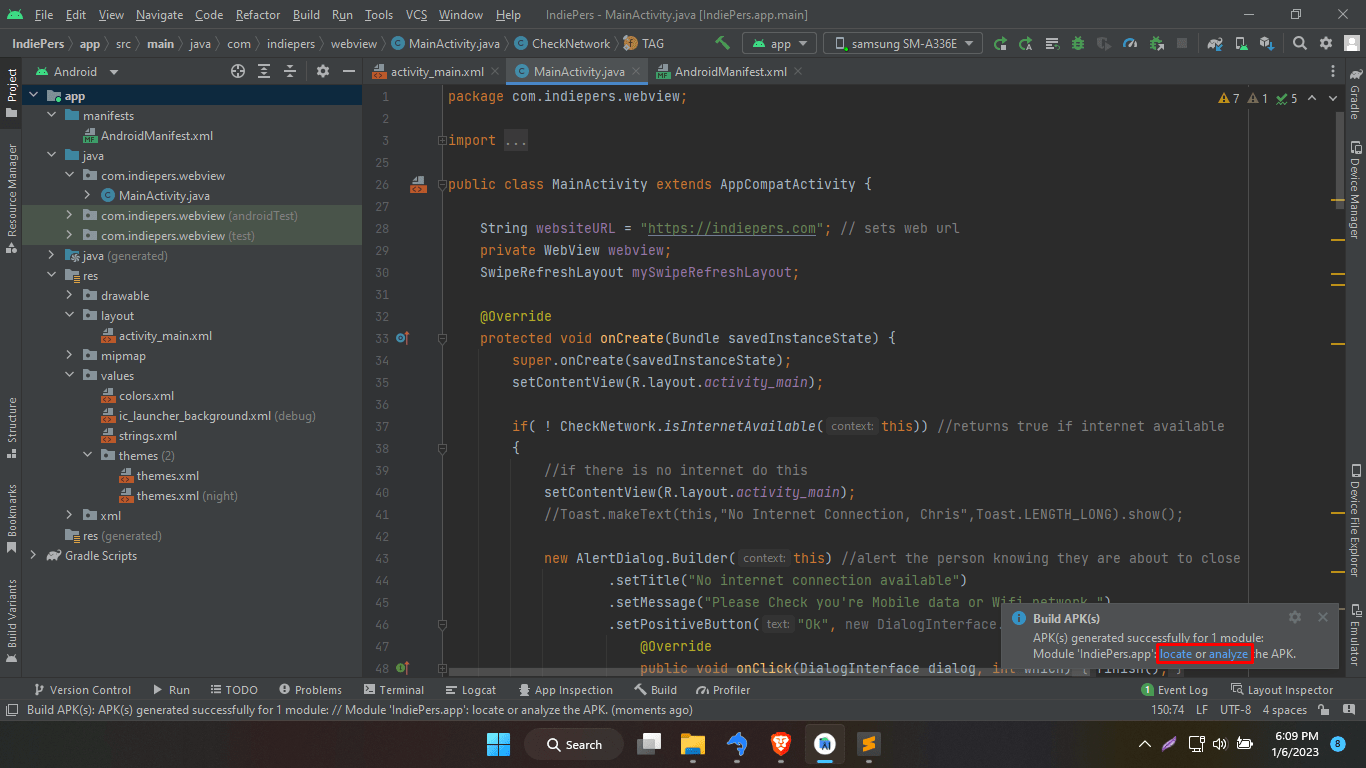The width and height of the screenshot is (1366, 768).
Task: Open the Profile app gauge icon
Action: (1129, 43)
